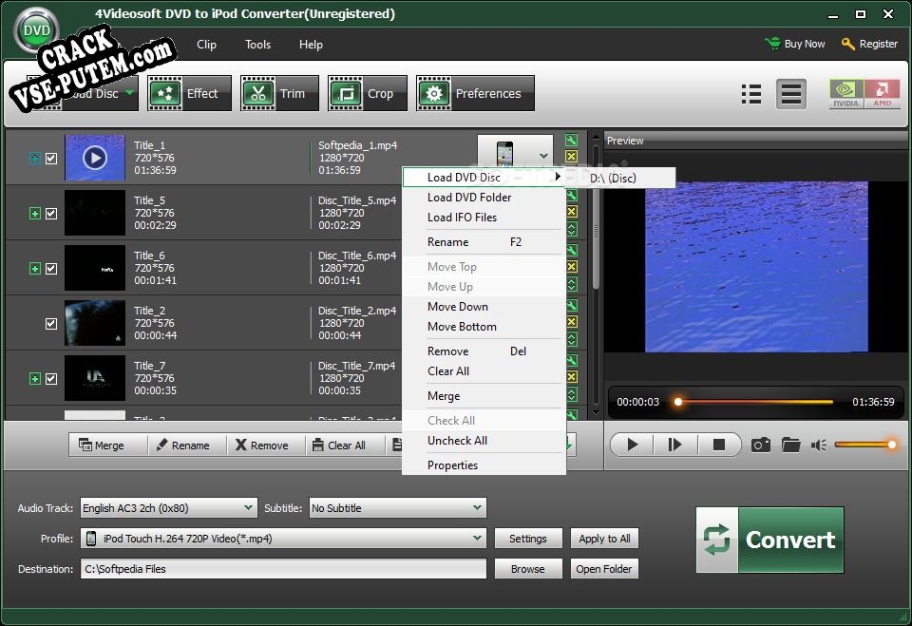Click the up/down reorder arrows for Title_7

(x=572, y=394)
